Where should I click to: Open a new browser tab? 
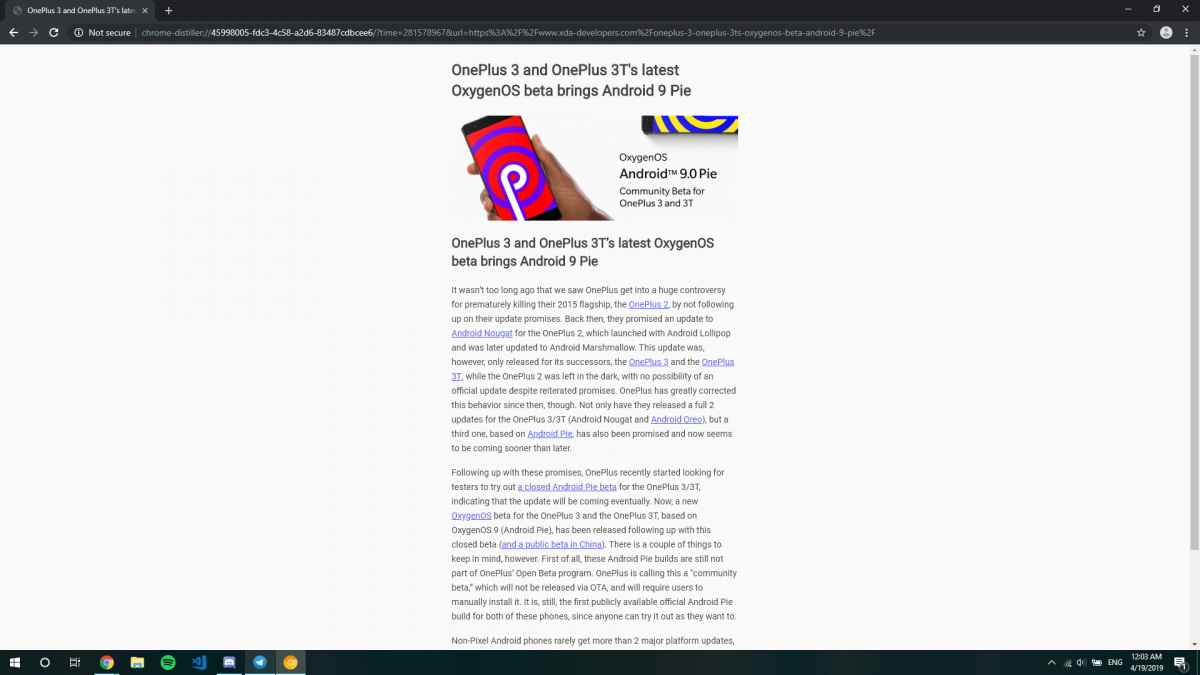click(168, 10)
